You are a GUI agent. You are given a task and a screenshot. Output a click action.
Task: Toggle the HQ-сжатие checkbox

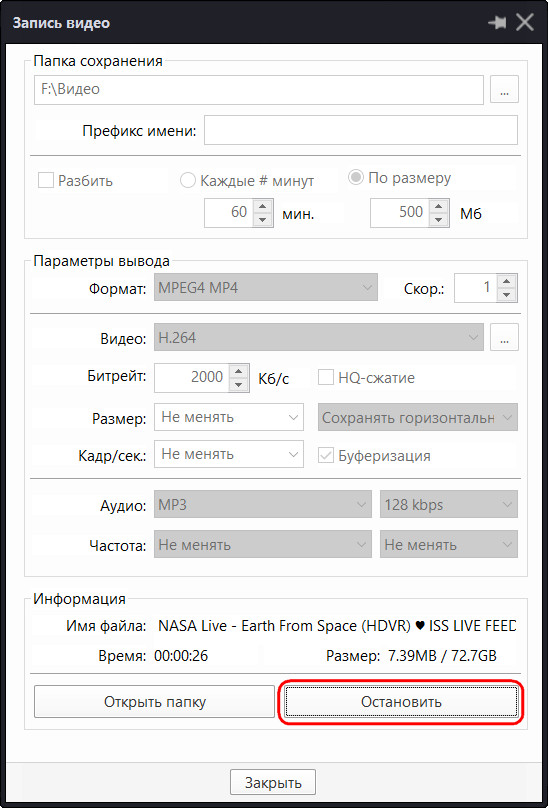(x=326, y=378)
